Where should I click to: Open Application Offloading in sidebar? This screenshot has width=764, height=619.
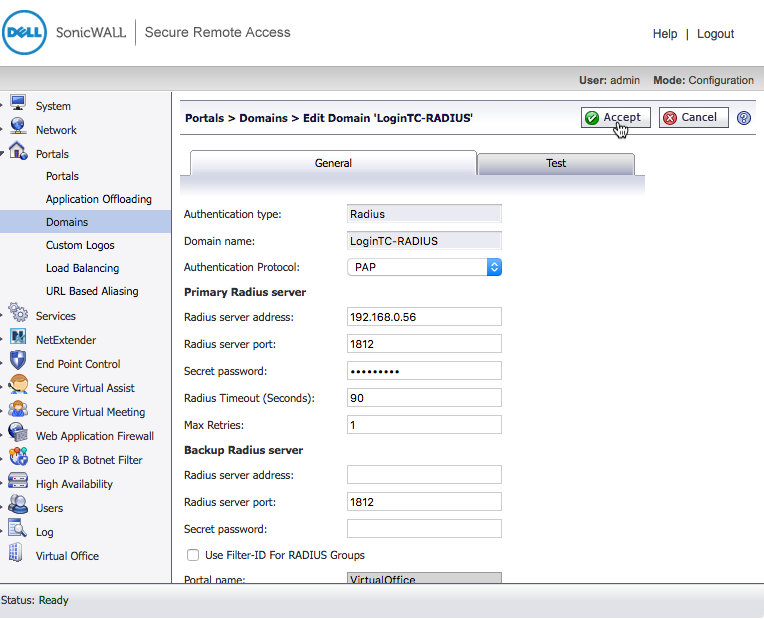pyautogui.click(x=99, y=199)
